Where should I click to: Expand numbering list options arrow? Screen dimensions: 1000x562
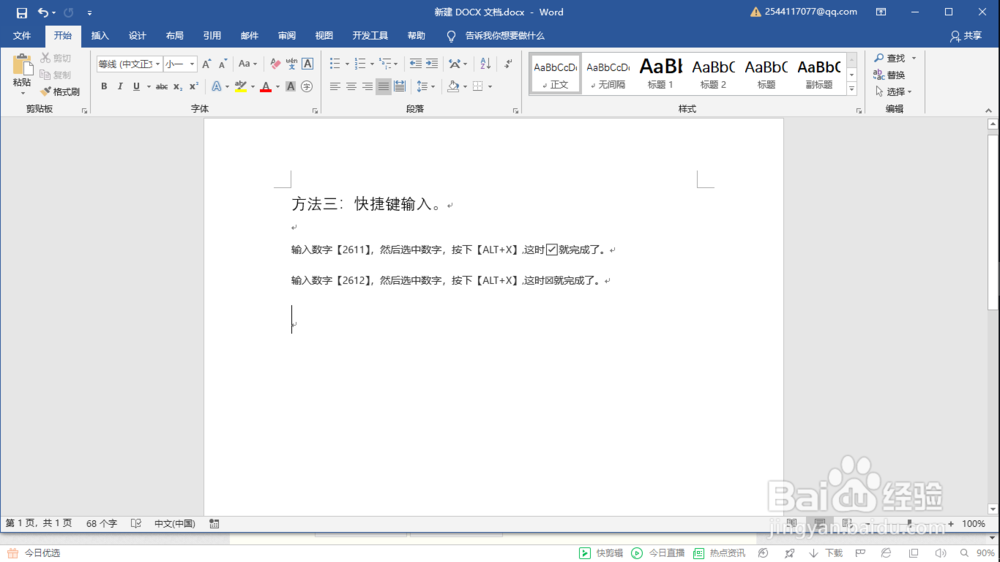[372, 64]
